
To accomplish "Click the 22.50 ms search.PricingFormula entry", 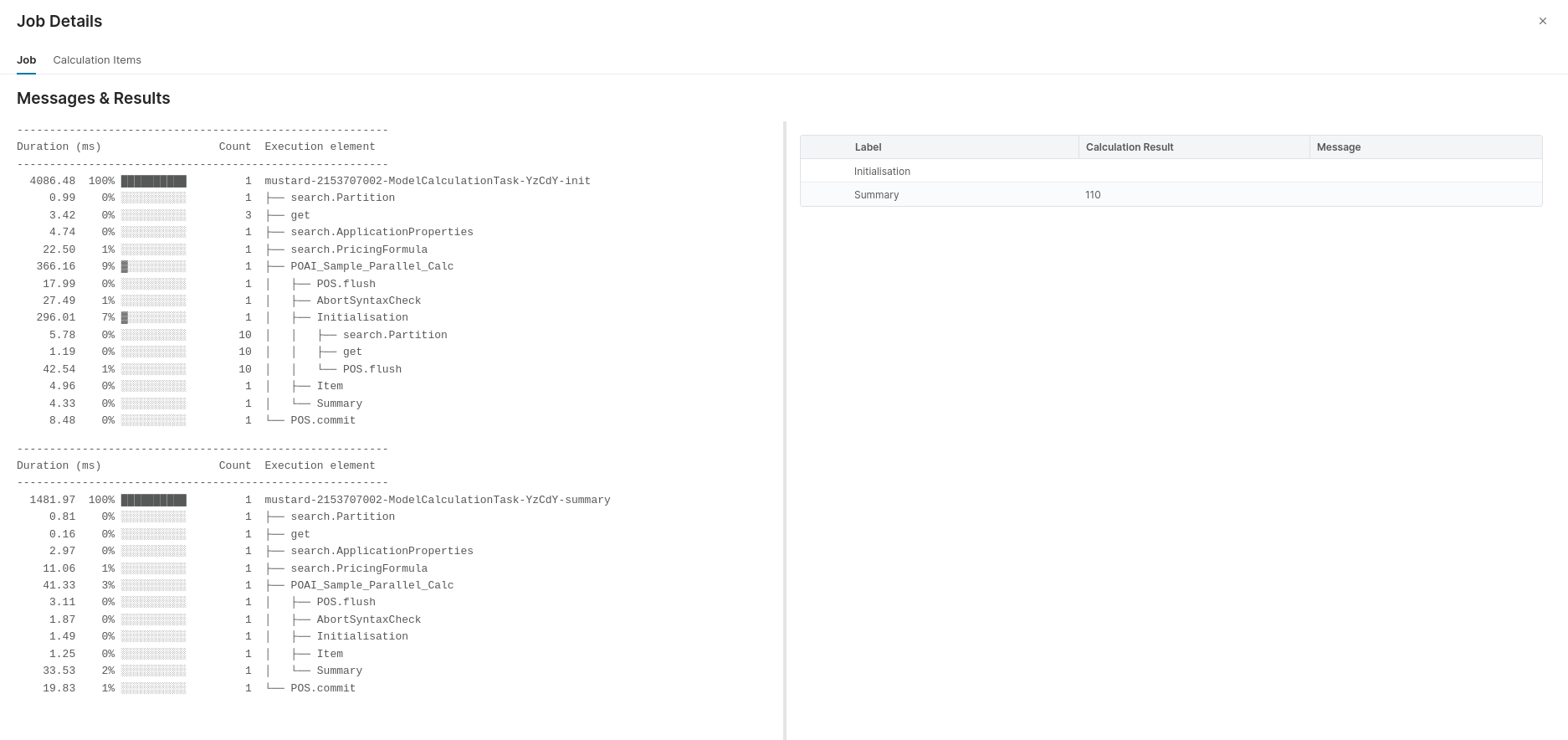I will point(358,249).
